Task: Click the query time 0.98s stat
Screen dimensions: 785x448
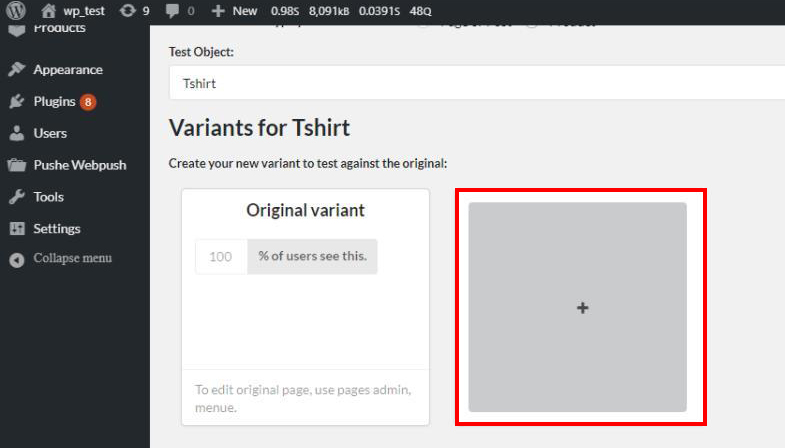Action: [x=284, y=11]
